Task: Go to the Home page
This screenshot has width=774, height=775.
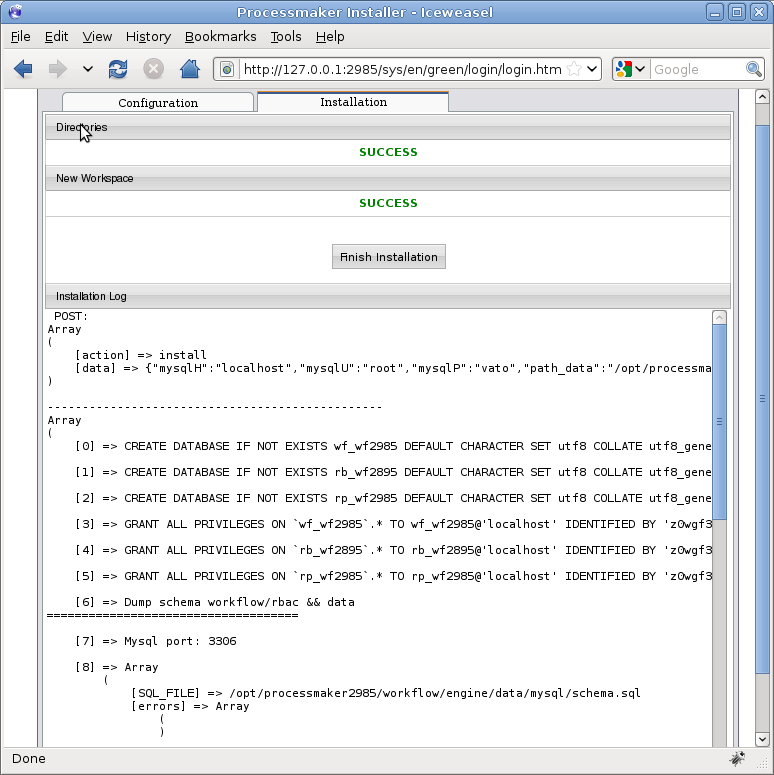Action: coord(189,69)
